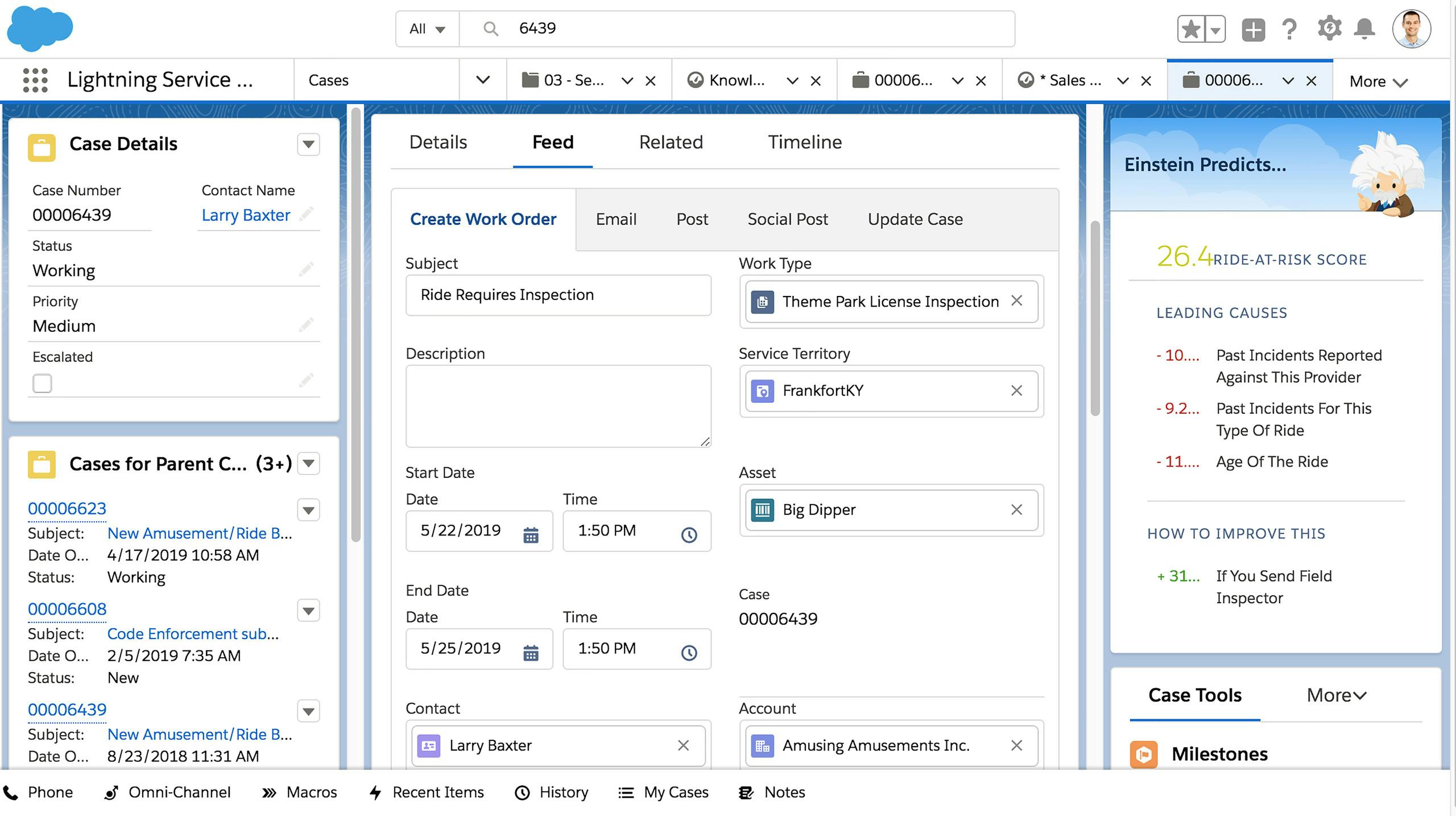
Task: Open the Notifications bell
Action: (x=1364, y=28)
